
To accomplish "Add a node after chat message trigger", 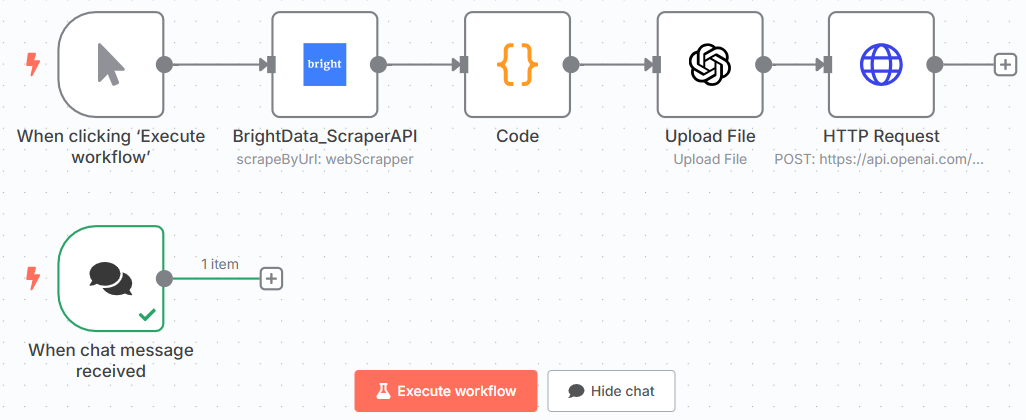I will 271,279.
